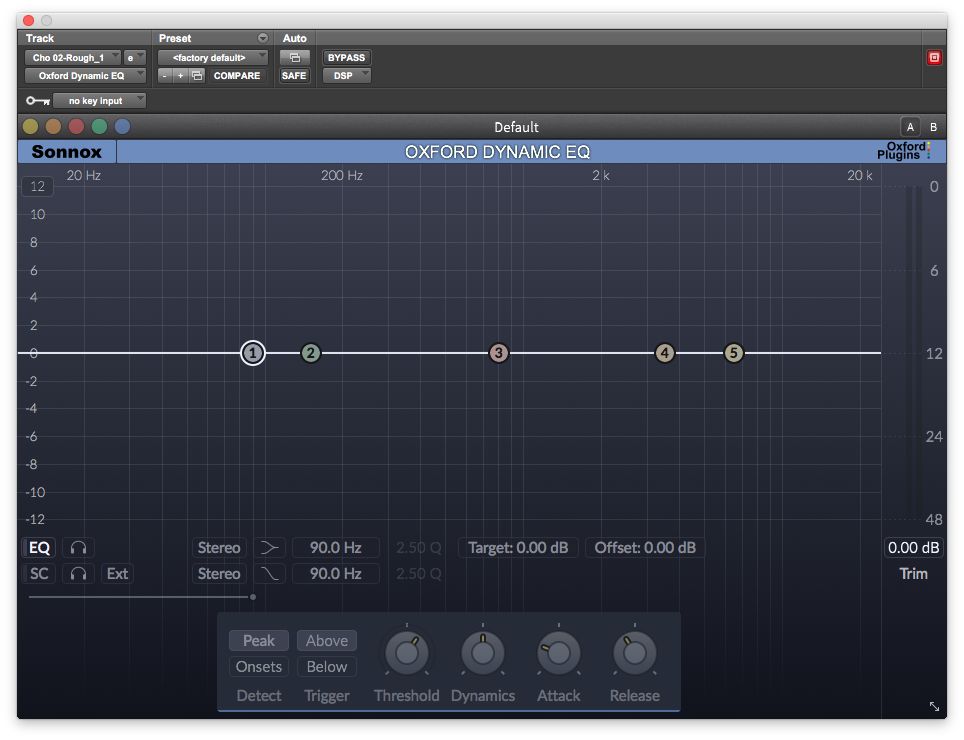This screenshot has height=740, width=964.
Task: Click the Attack knob
Action: 558,653
